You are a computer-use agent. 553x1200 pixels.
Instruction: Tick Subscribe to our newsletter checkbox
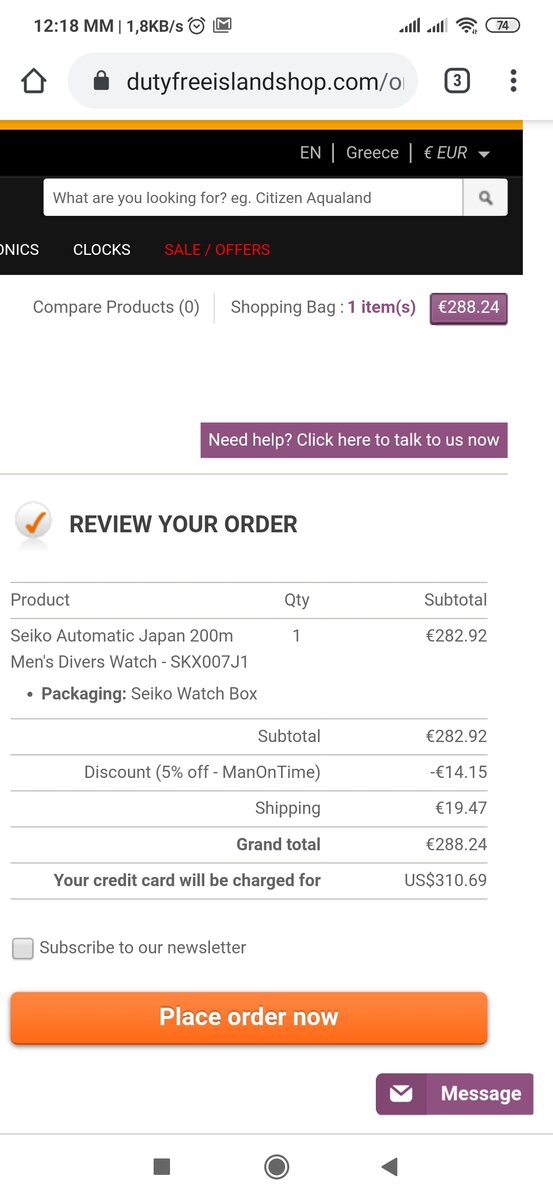[23, 948]
